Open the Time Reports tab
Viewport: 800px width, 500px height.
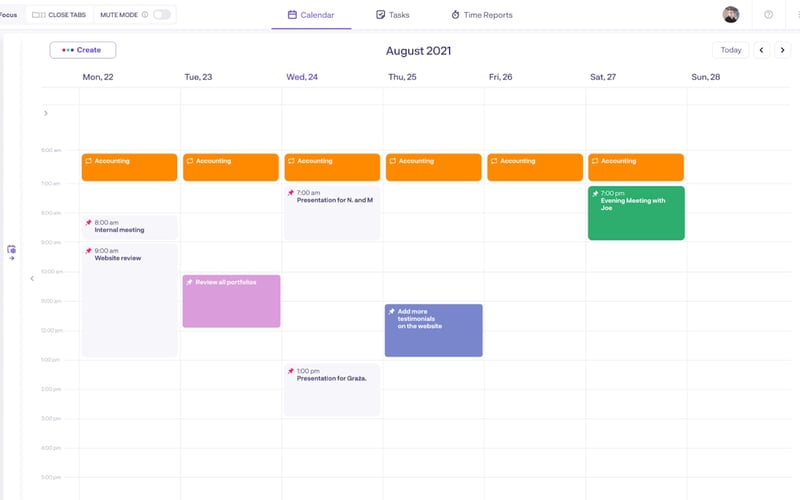tap(482, 15)
